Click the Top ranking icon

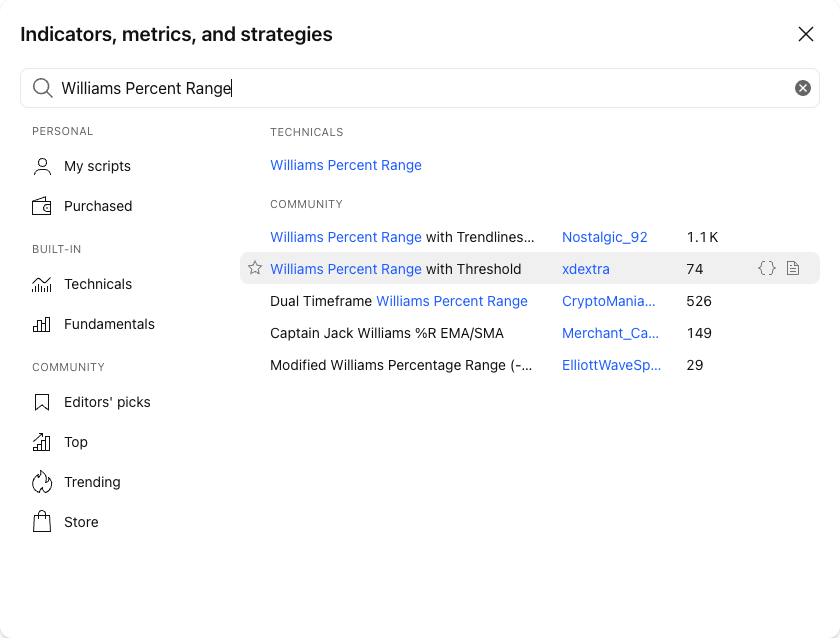pyautogui.click(x=42, y=442)
